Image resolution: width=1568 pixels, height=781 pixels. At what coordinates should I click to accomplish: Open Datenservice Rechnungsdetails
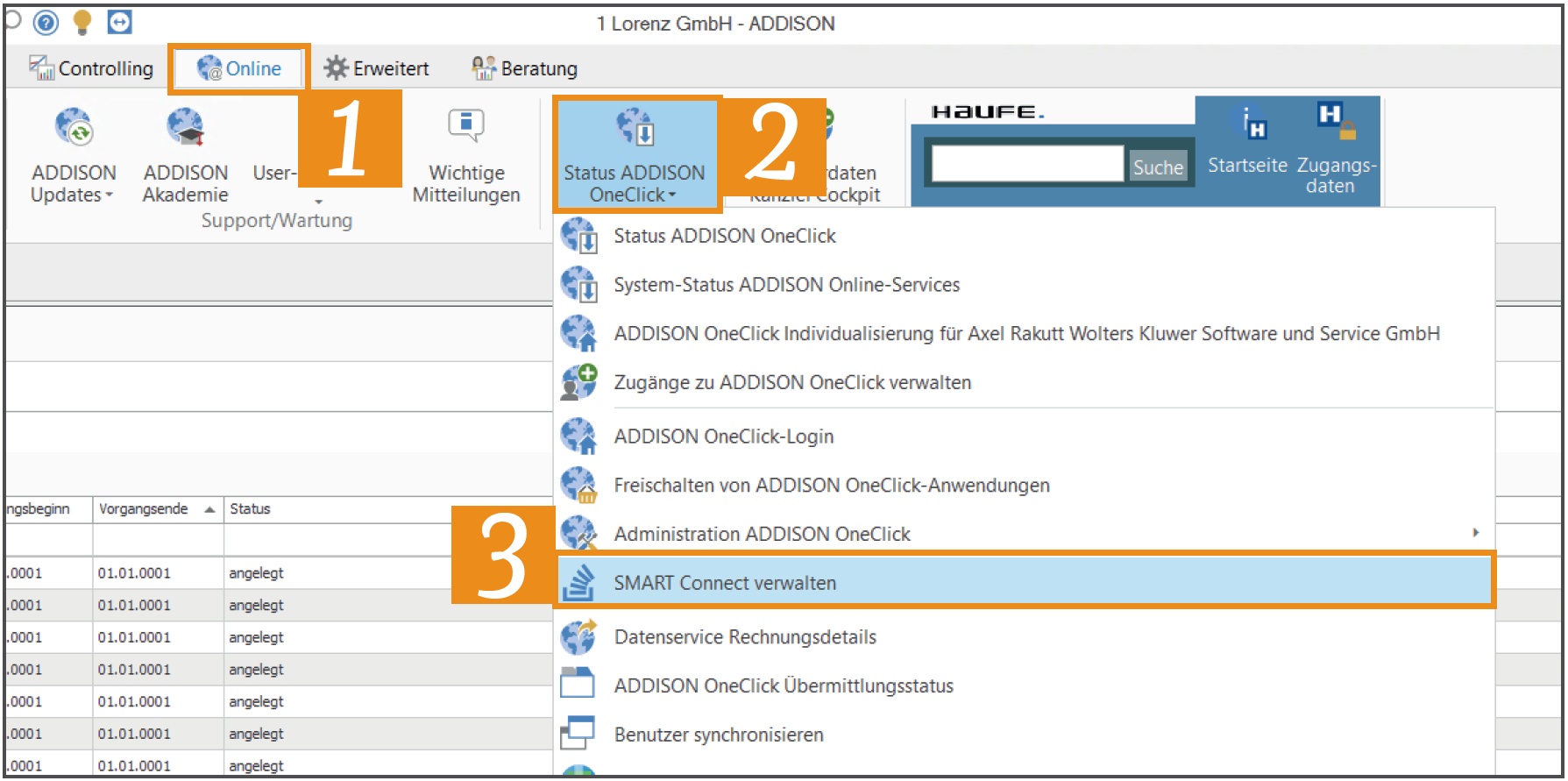click(x=1025, y=637)
